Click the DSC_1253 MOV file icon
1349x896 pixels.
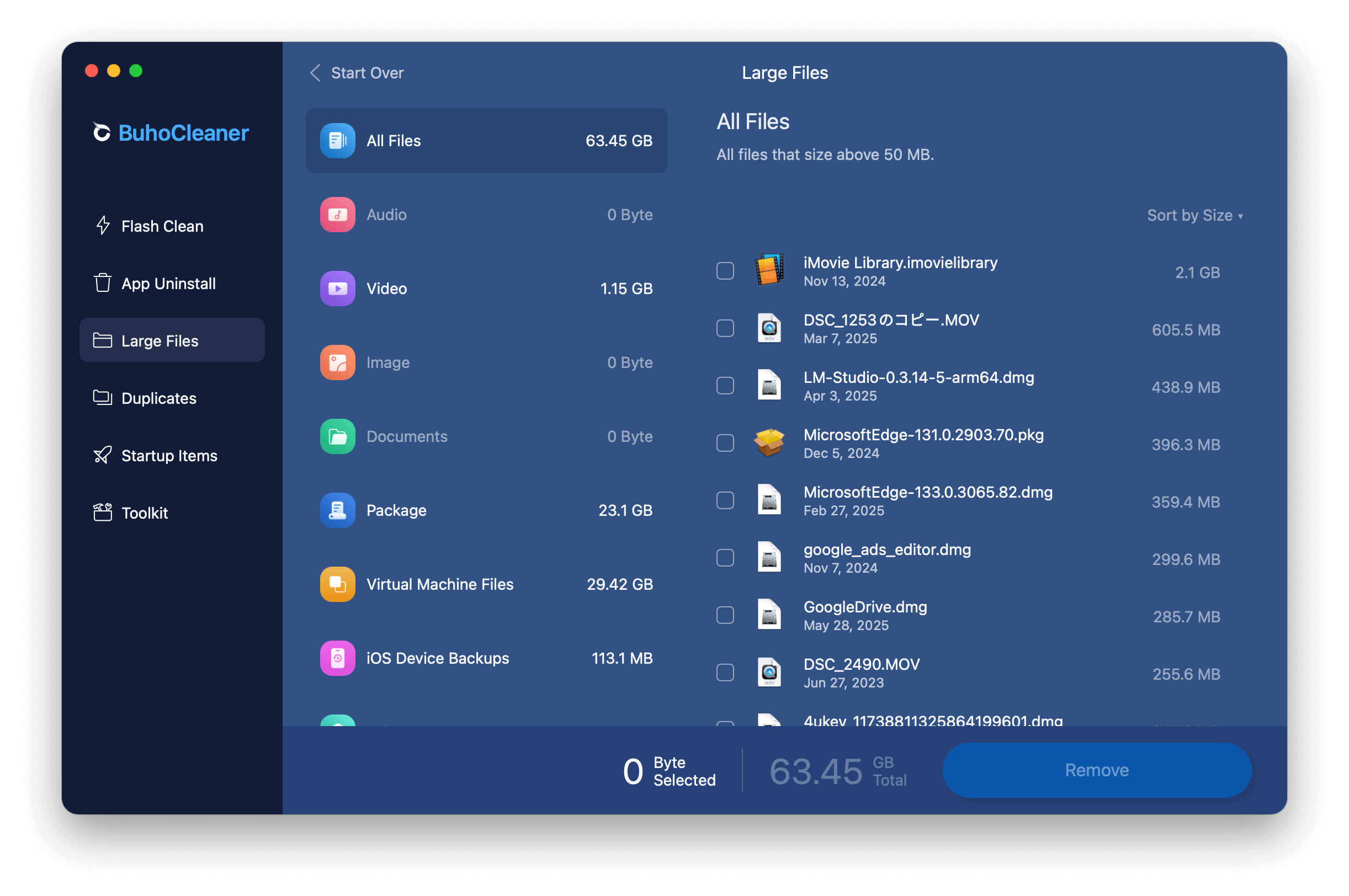click(x=769, y=328)
